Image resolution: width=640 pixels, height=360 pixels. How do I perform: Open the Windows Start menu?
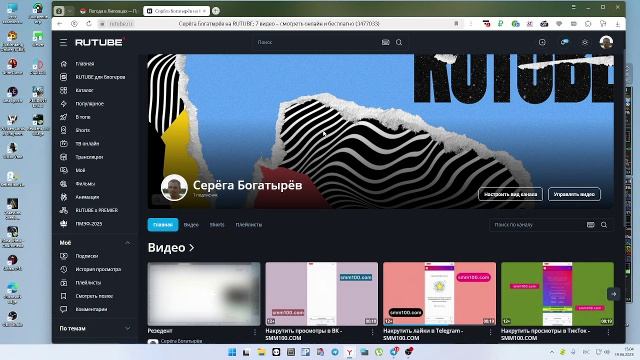coord(232,352)
